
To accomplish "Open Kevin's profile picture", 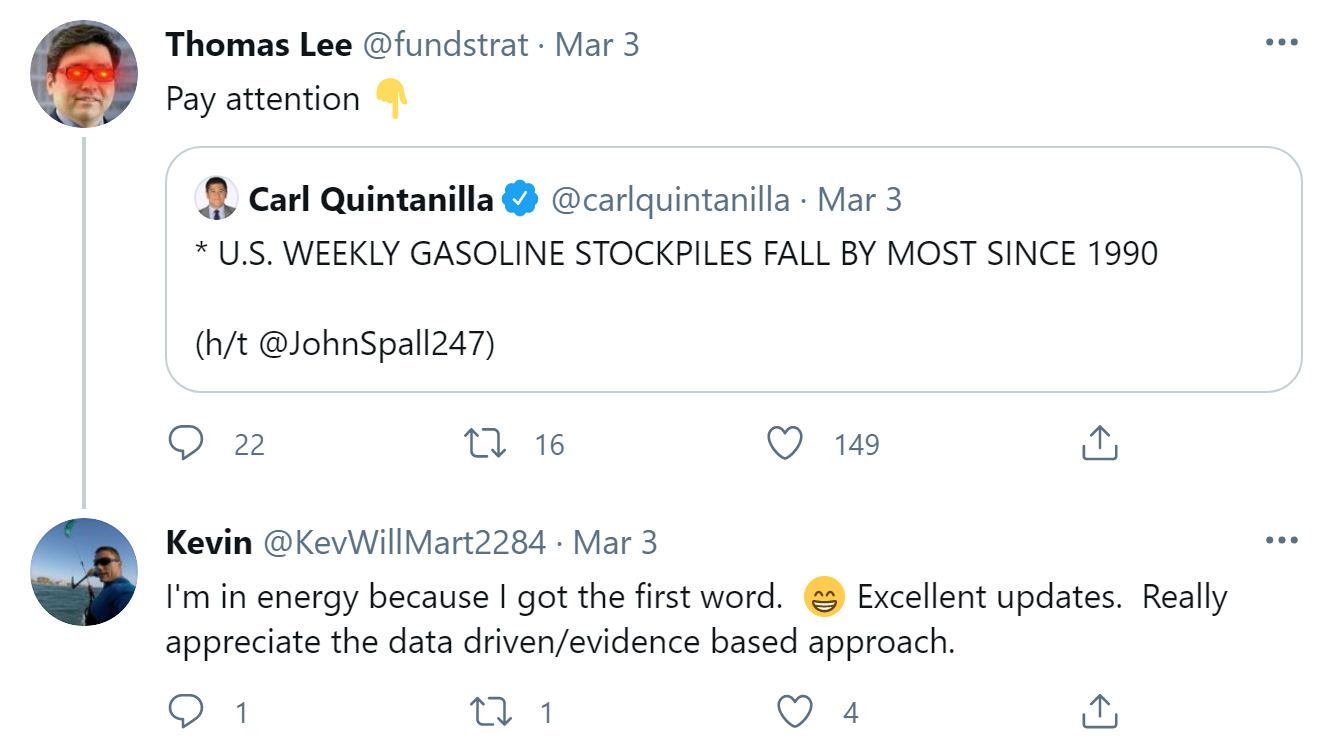I will [x=84, y=571].
